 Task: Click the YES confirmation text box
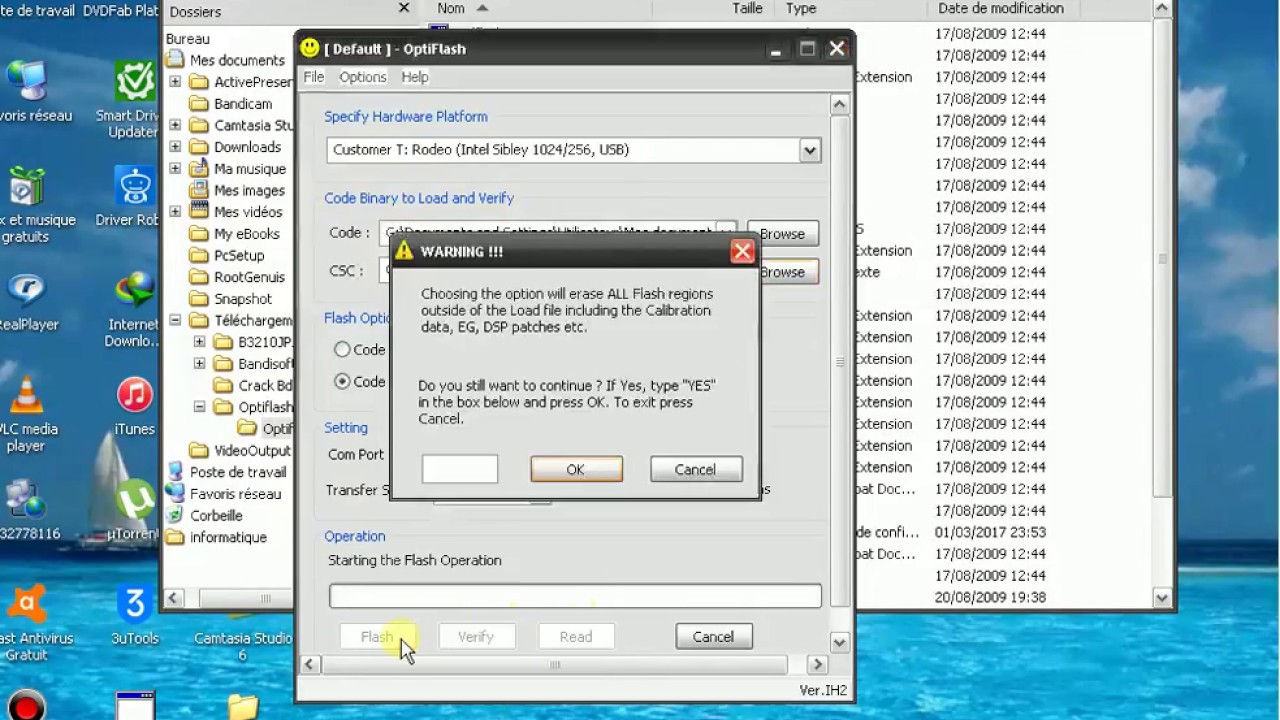(x=460, y=469)
